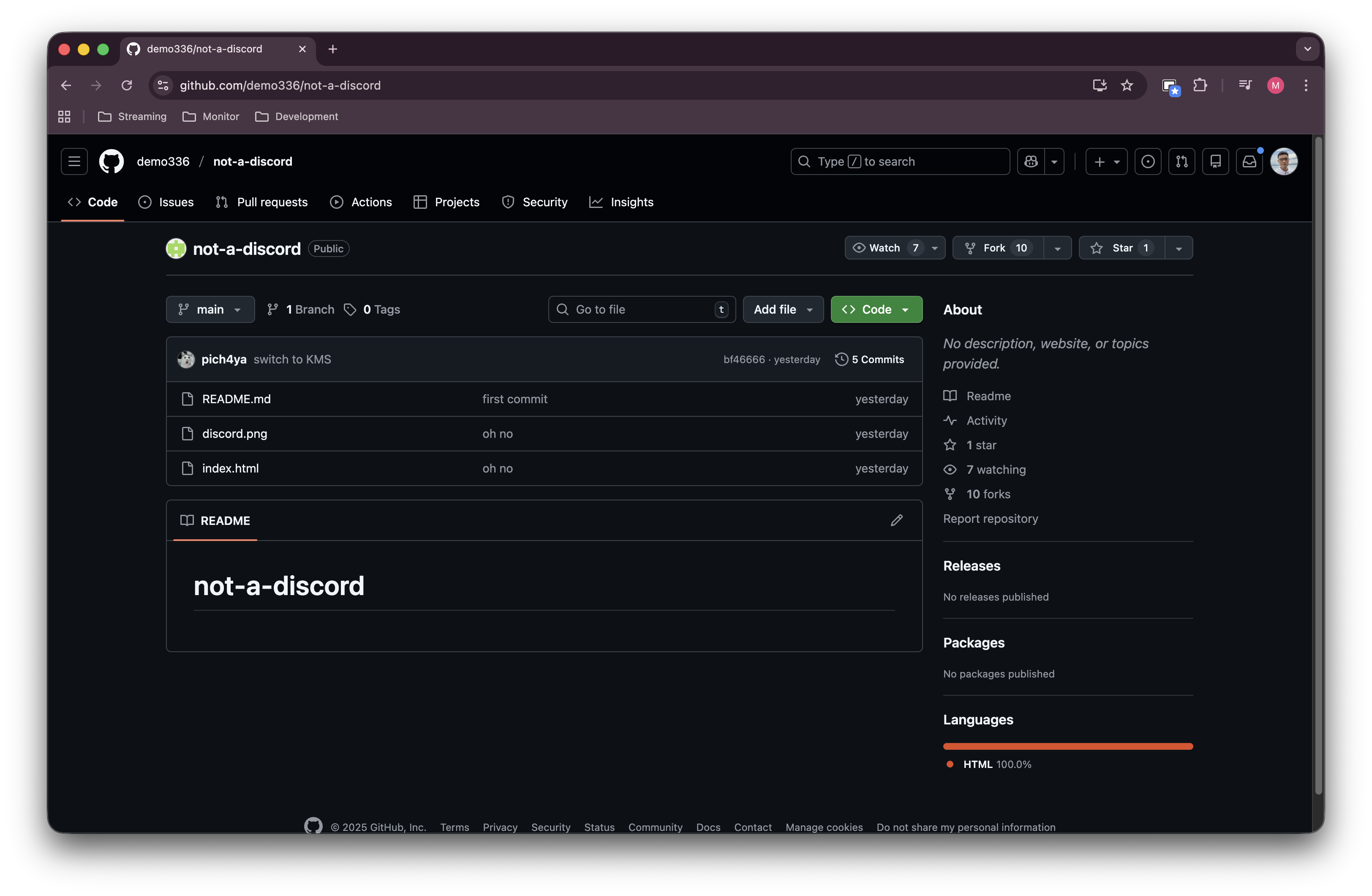
Task: Click the pull requests icon in header
Action: point(1182,161)
